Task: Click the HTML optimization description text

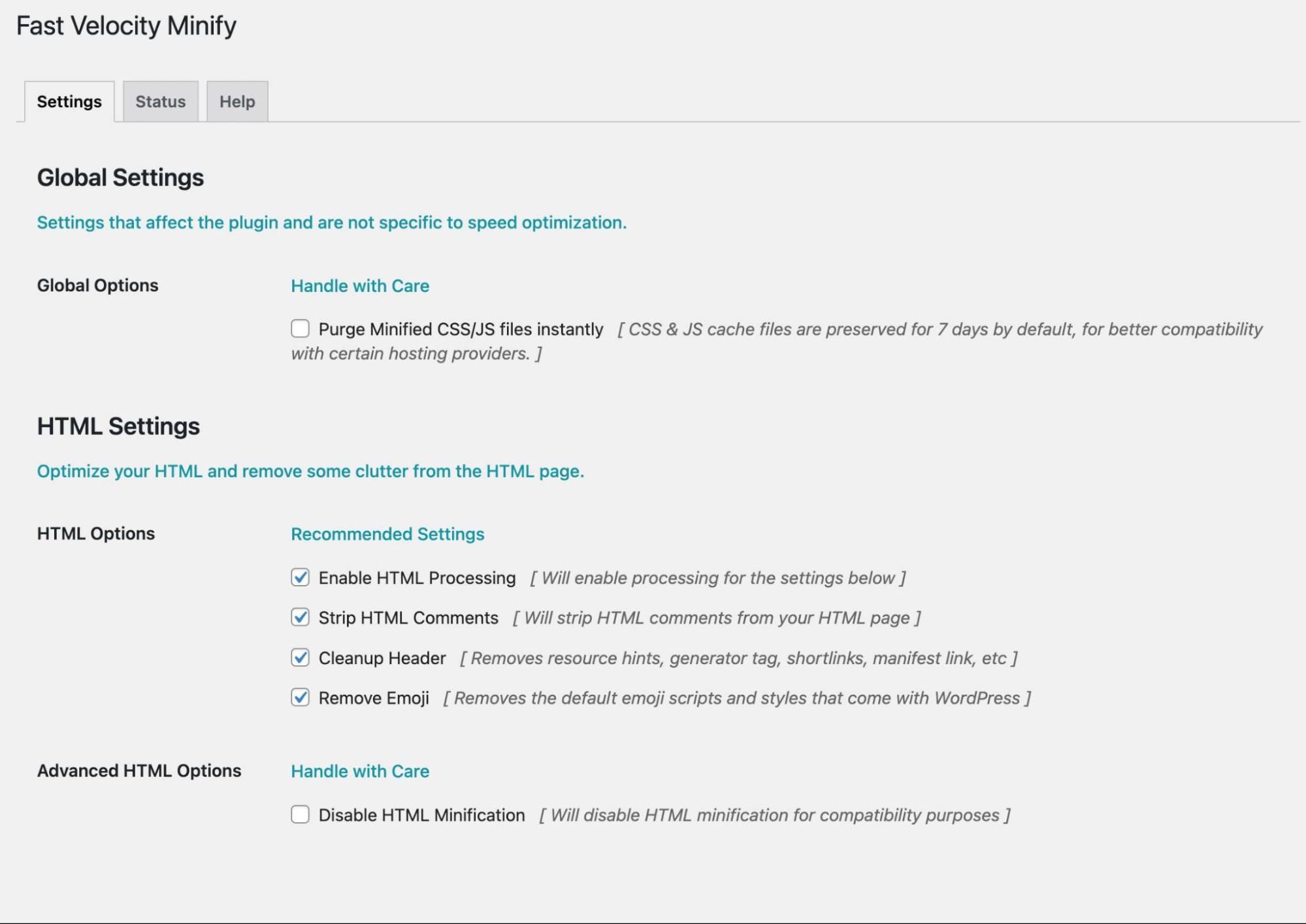Action: point(312,471)
